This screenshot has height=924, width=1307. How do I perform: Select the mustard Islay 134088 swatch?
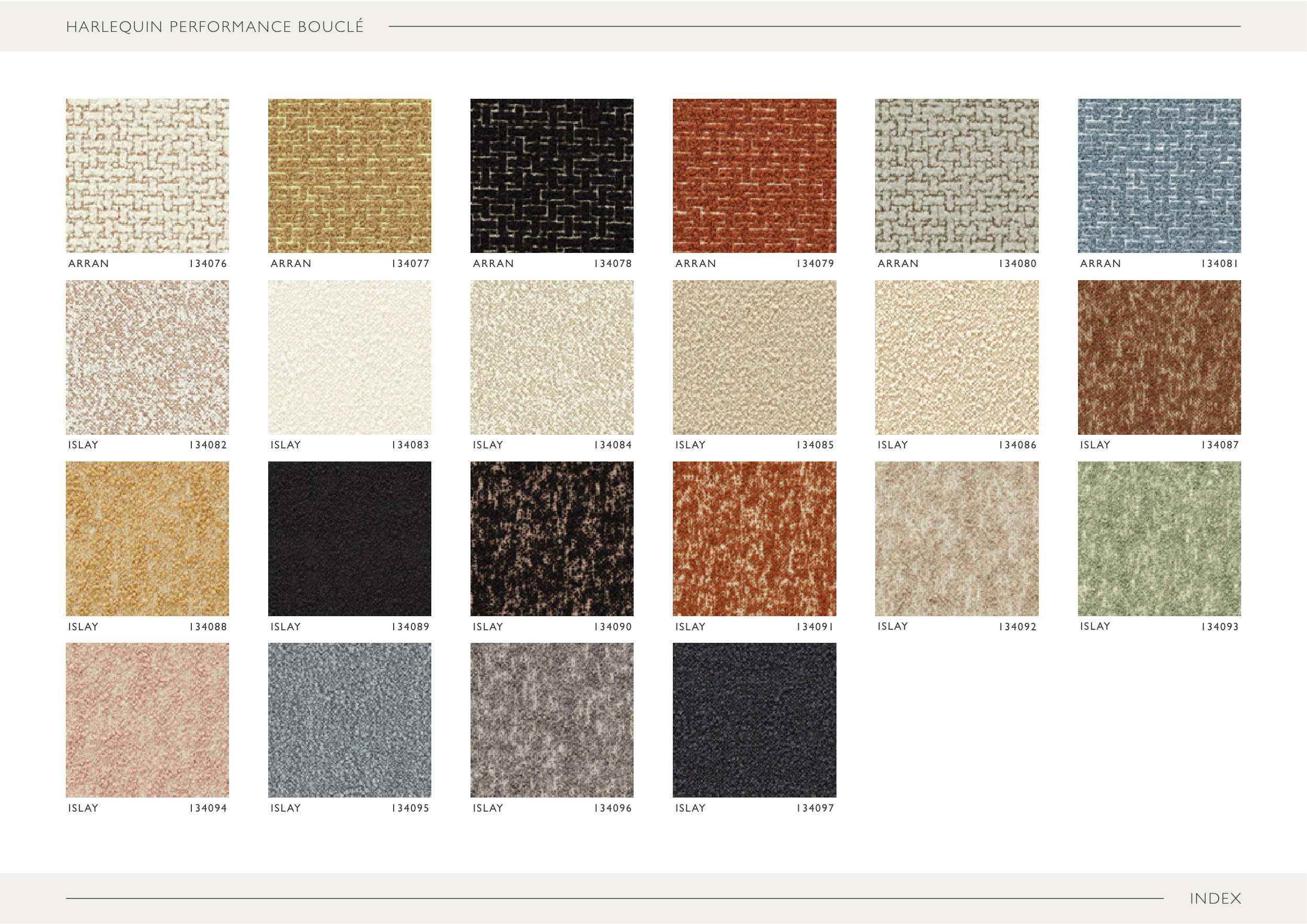point(147,538)
